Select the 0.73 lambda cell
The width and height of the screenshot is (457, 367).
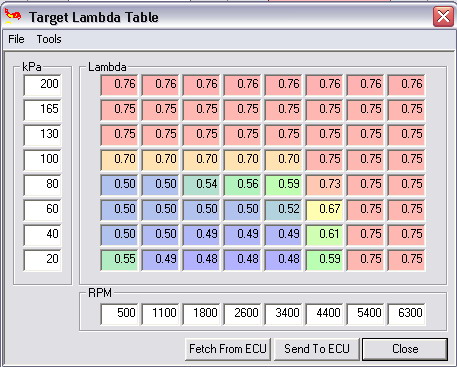324,185
